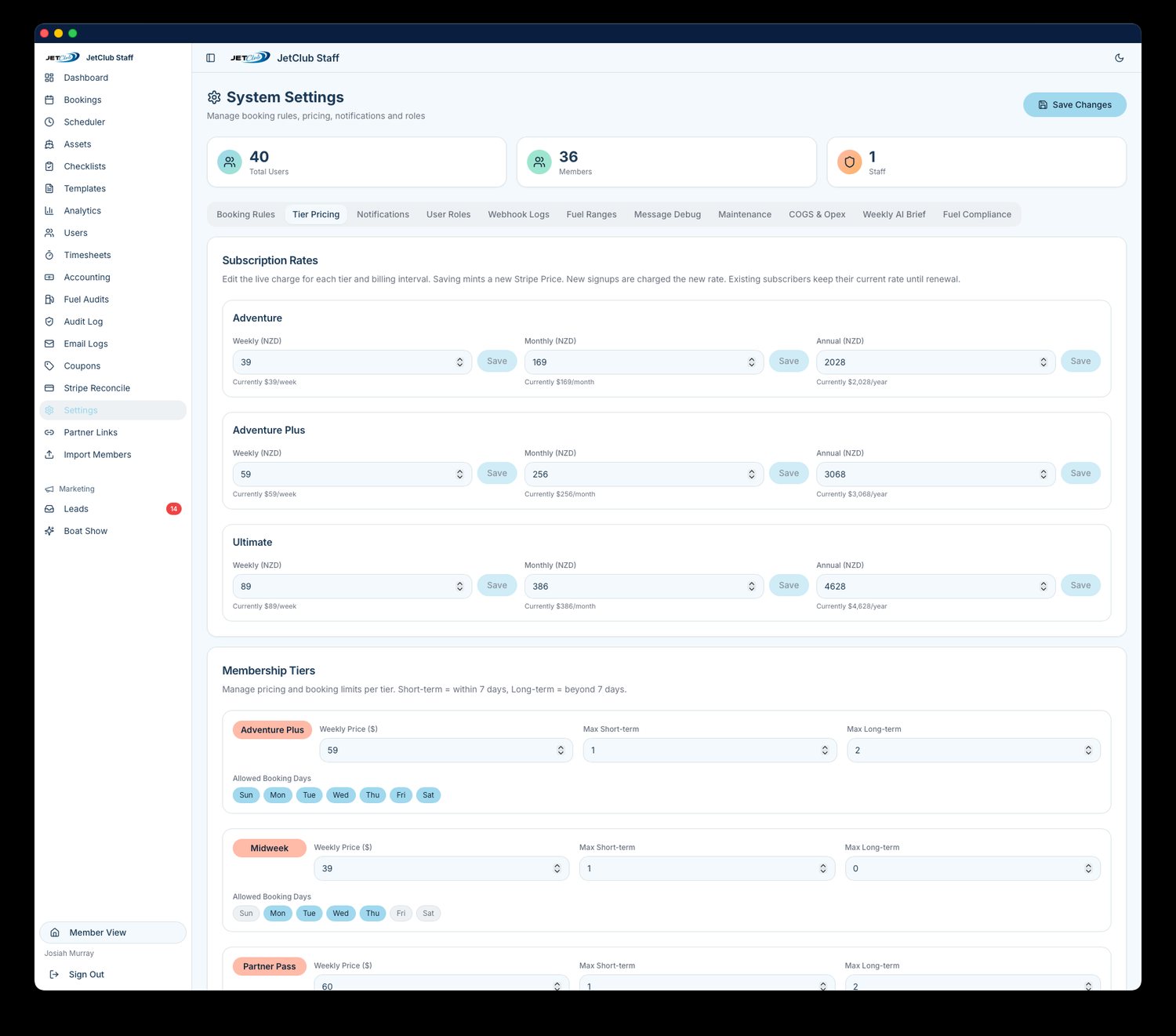Click stepper on Midweek Weekly Price
Image resolution: width=1176 pixels, height=1036 pixels.
pos(557,869)
